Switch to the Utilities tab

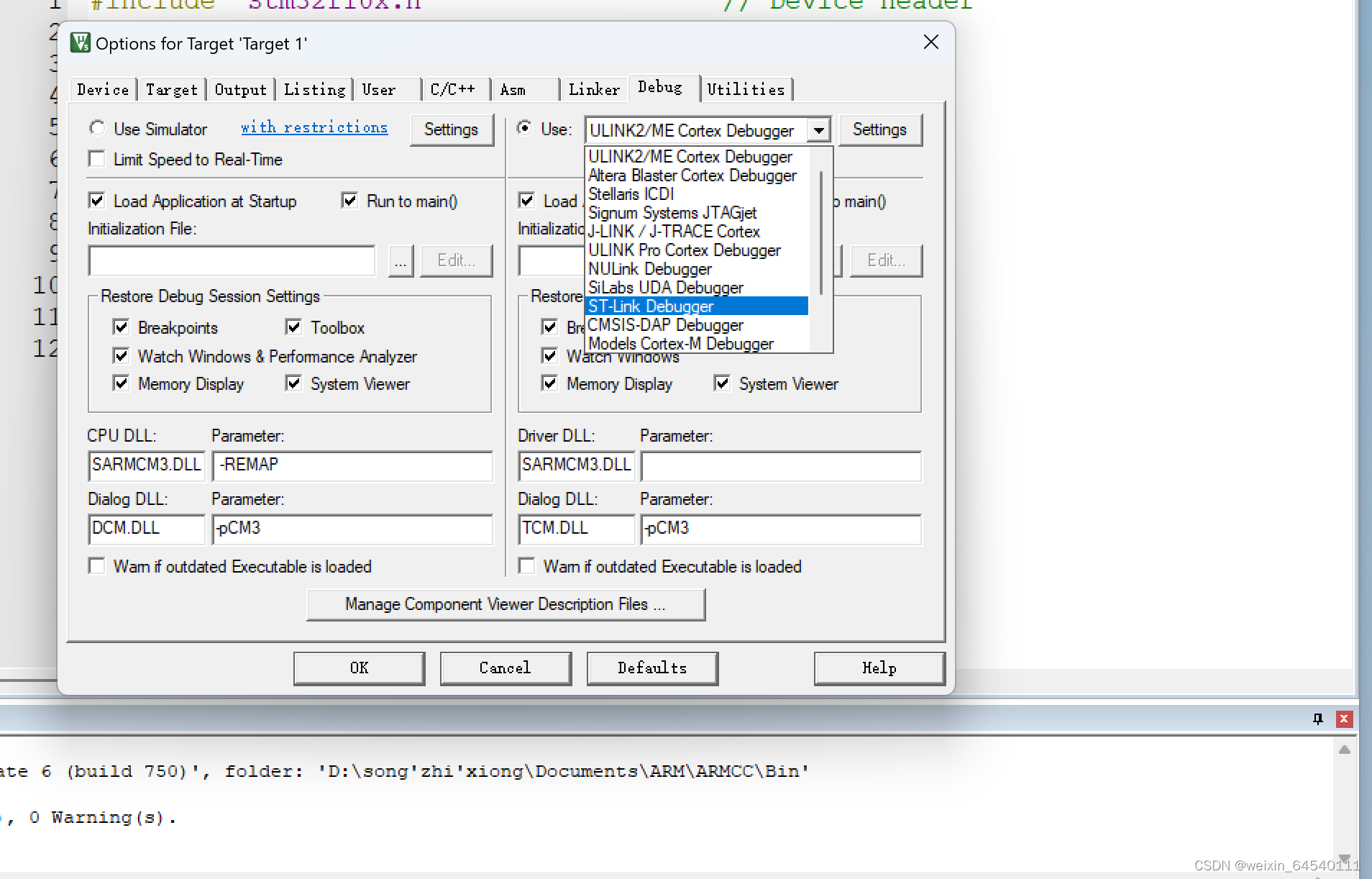pos(746,88)
